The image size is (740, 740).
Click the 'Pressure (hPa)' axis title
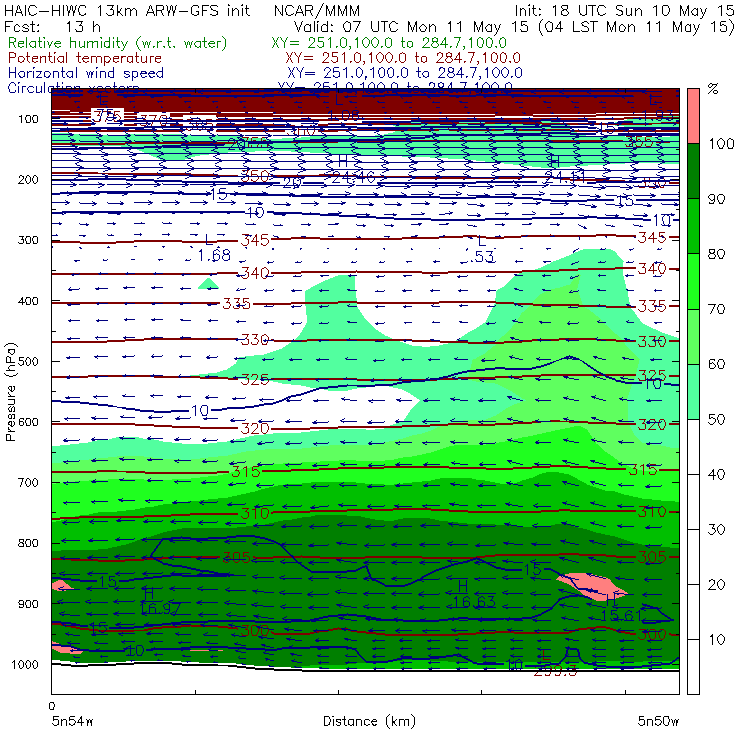(x=10, y=392)
